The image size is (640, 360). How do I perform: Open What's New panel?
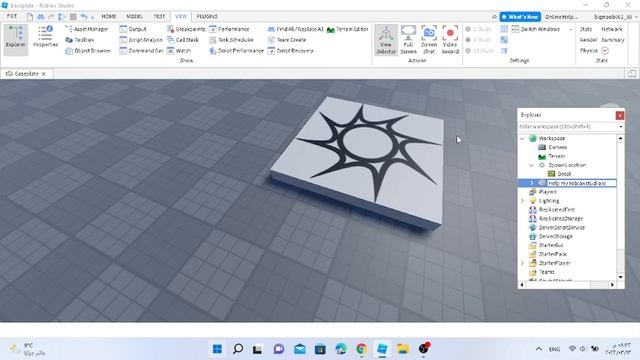pyautogui.click(x=520, y=17)
